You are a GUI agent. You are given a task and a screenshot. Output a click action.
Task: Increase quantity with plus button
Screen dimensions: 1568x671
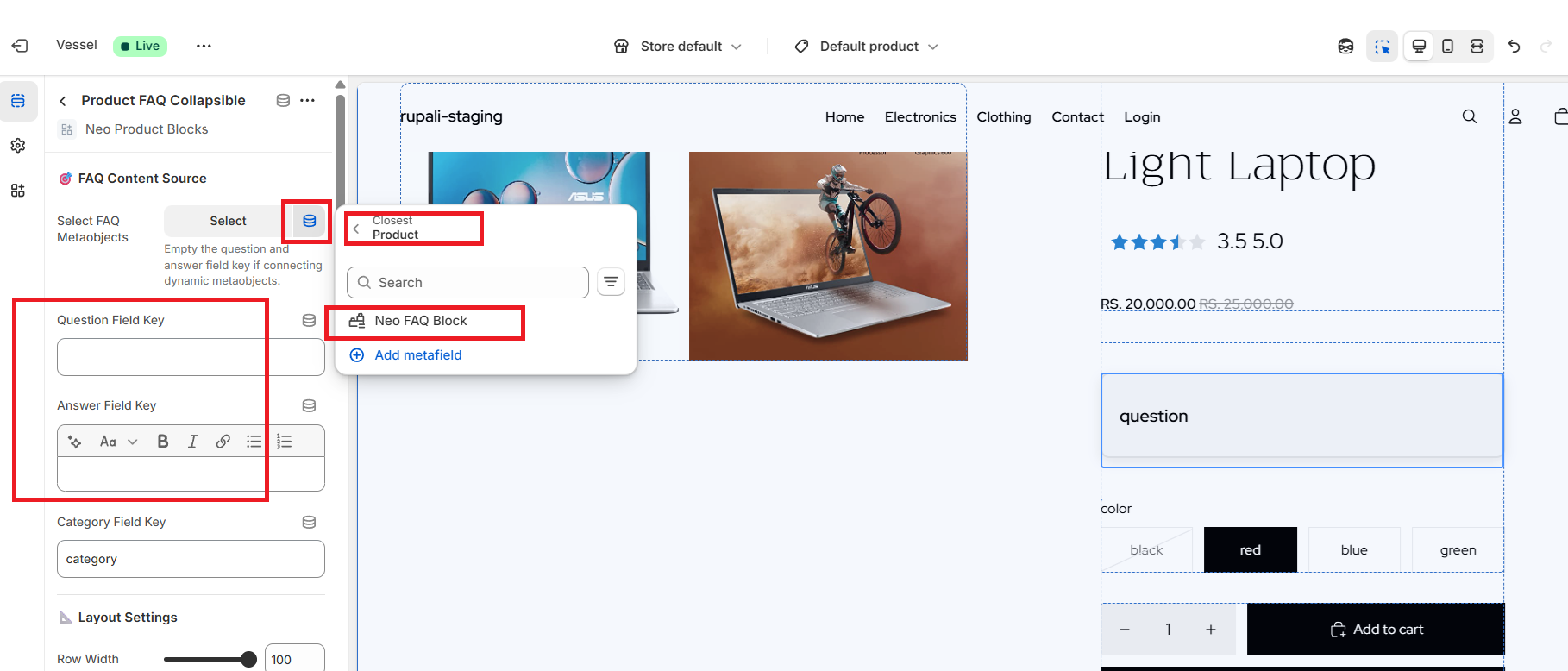pos(1211,630)
